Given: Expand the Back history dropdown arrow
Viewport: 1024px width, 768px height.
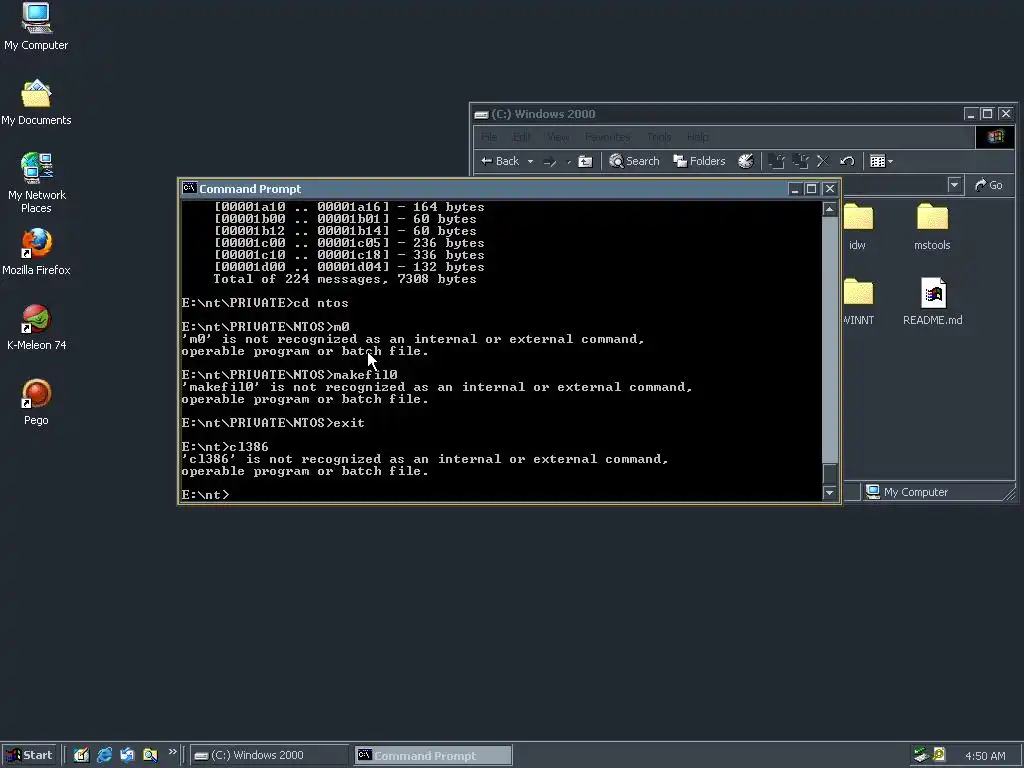Looking at the screenshot, I should pyautogui.click(x=530, y=161).
